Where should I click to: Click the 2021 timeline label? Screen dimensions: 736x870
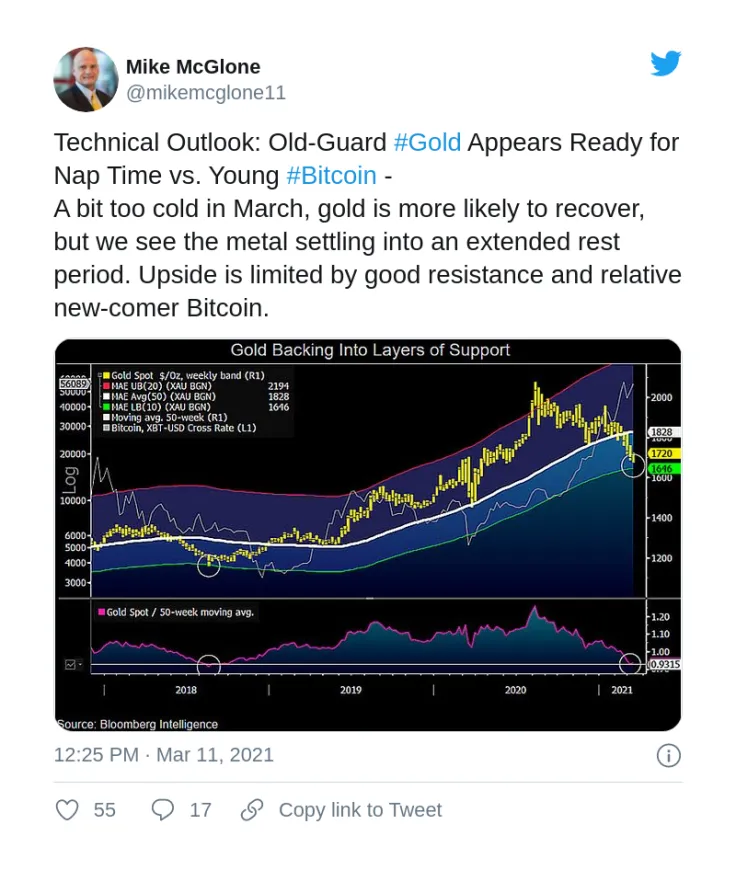[622, 690]
